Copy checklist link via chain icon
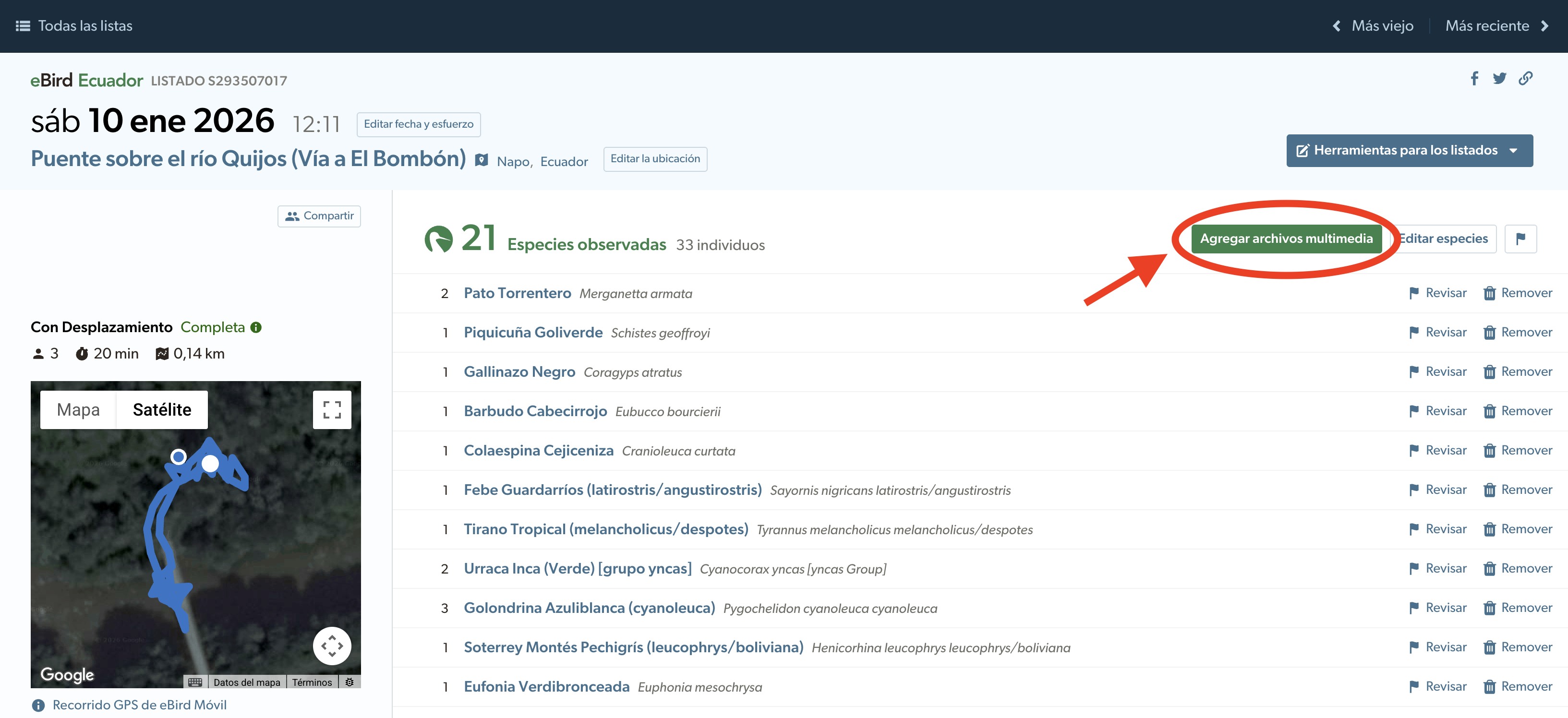Image resolution: width=1568 pixels, height=718 pixels. 1525,79
